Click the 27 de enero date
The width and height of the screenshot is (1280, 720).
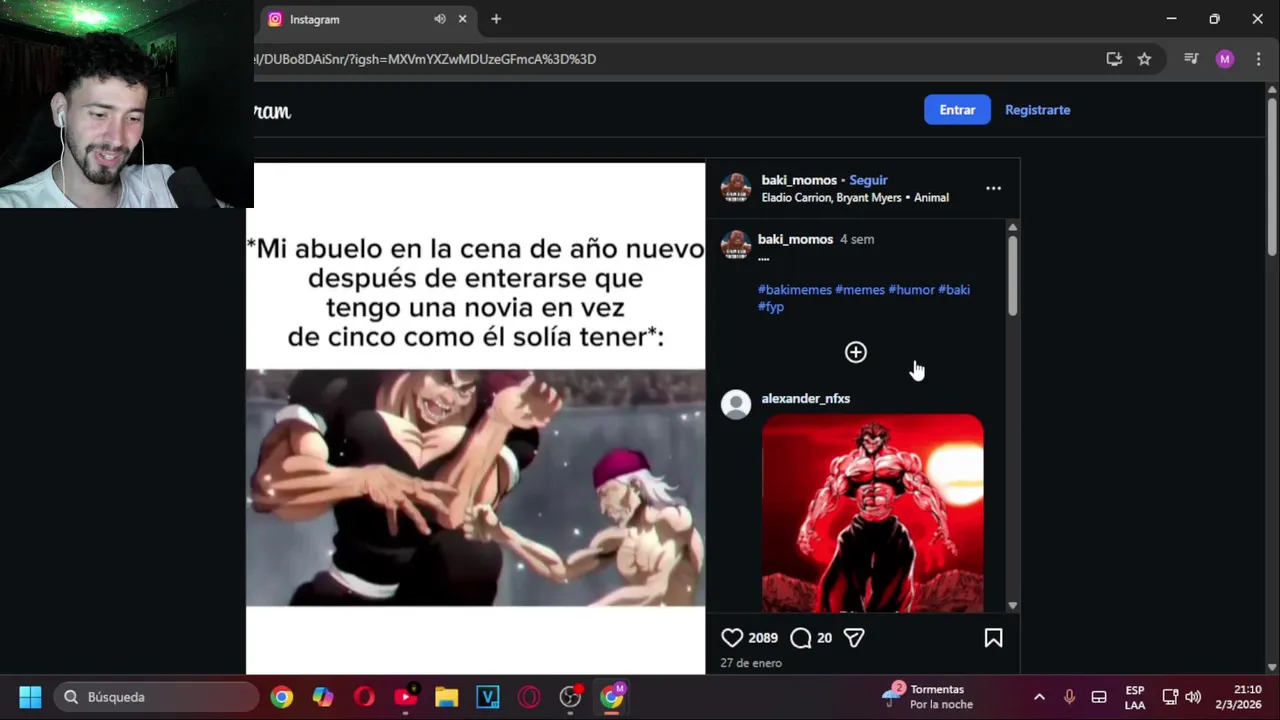coord(751,663)
